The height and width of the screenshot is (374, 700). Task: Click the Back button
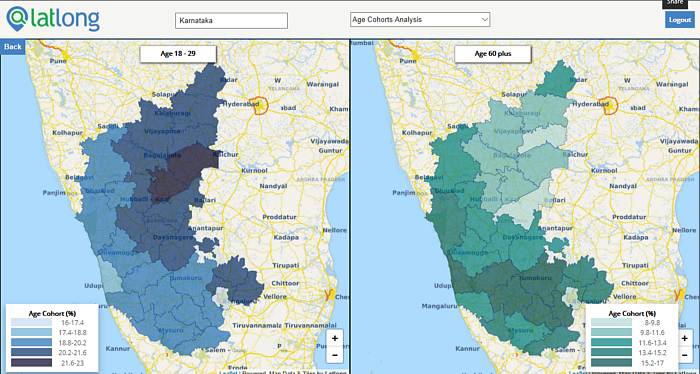pos(12,47)
